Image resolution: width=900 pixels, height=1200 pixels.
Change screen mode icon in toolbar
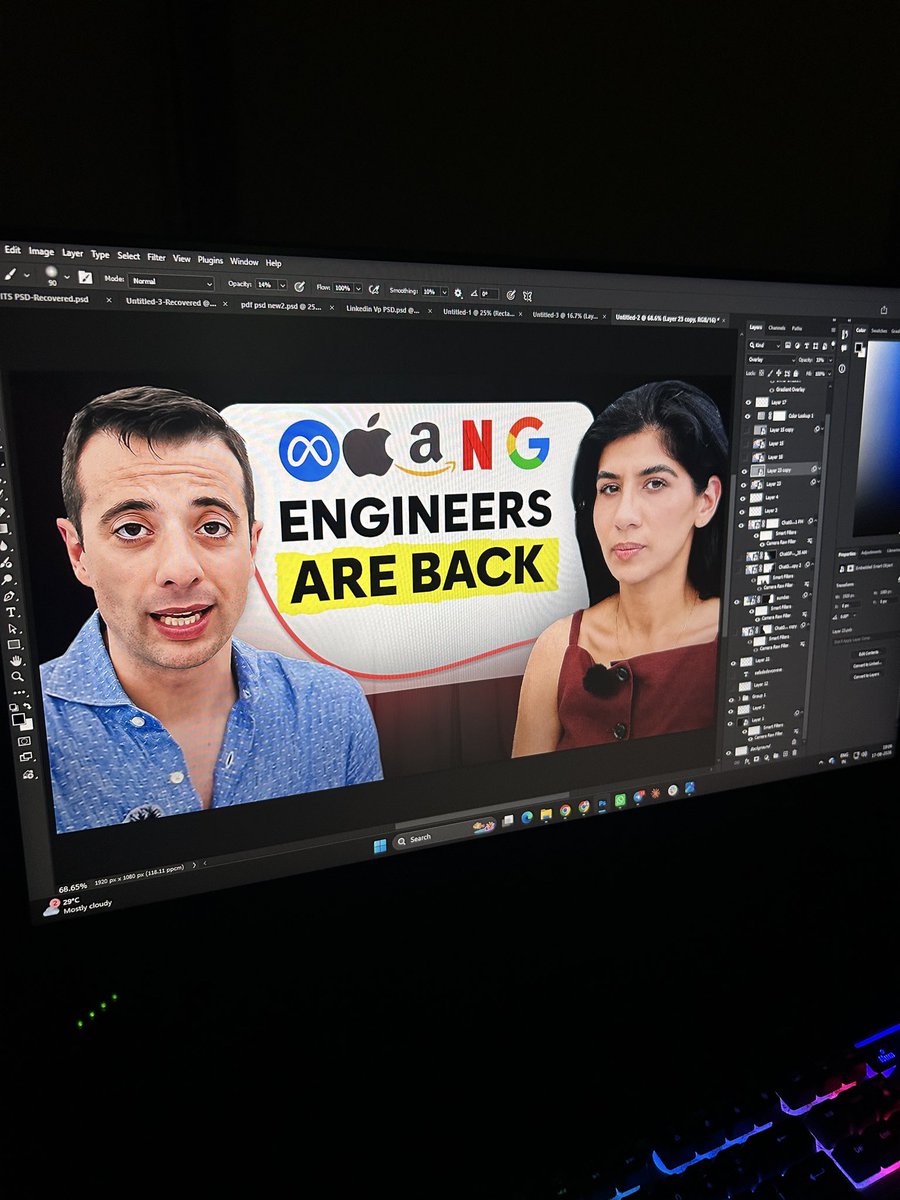[x=26, y=756]
